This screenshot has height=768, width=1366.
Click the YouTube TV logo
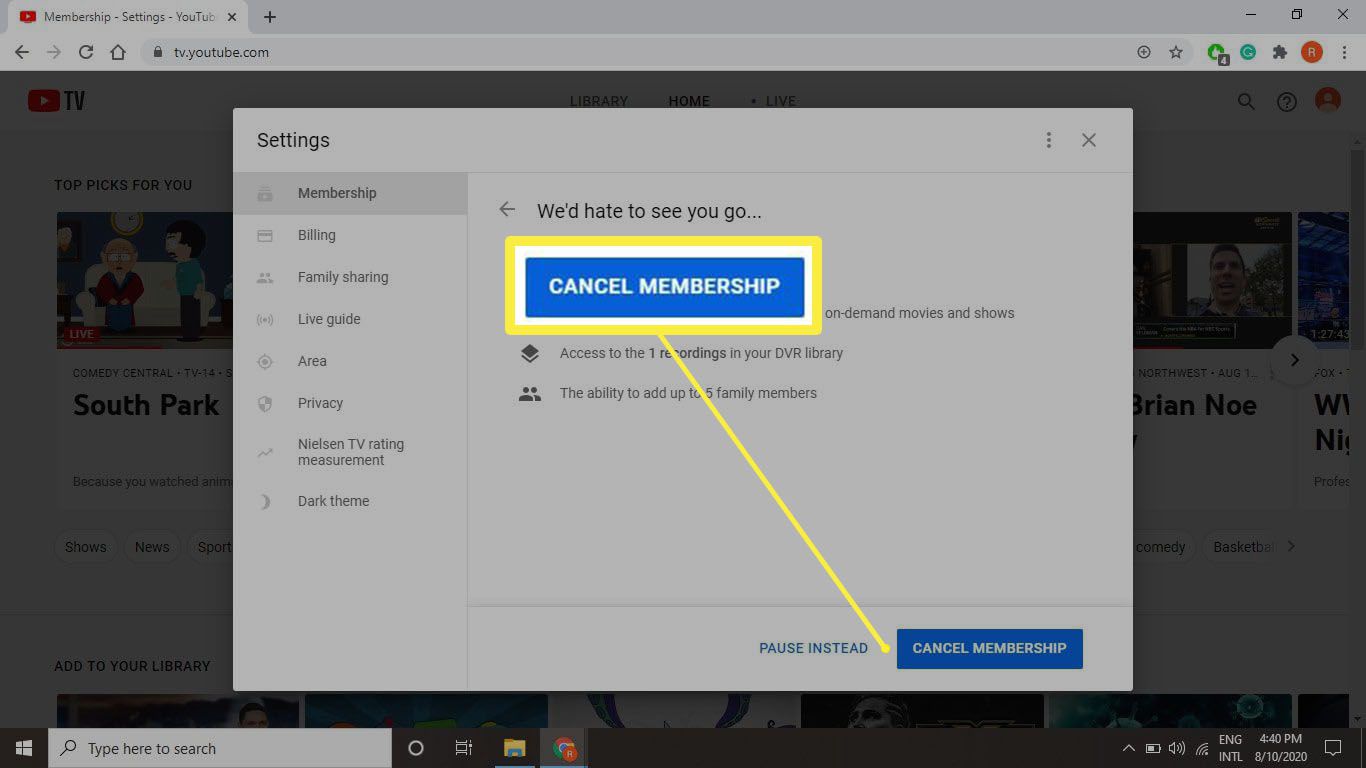point(56,101)
